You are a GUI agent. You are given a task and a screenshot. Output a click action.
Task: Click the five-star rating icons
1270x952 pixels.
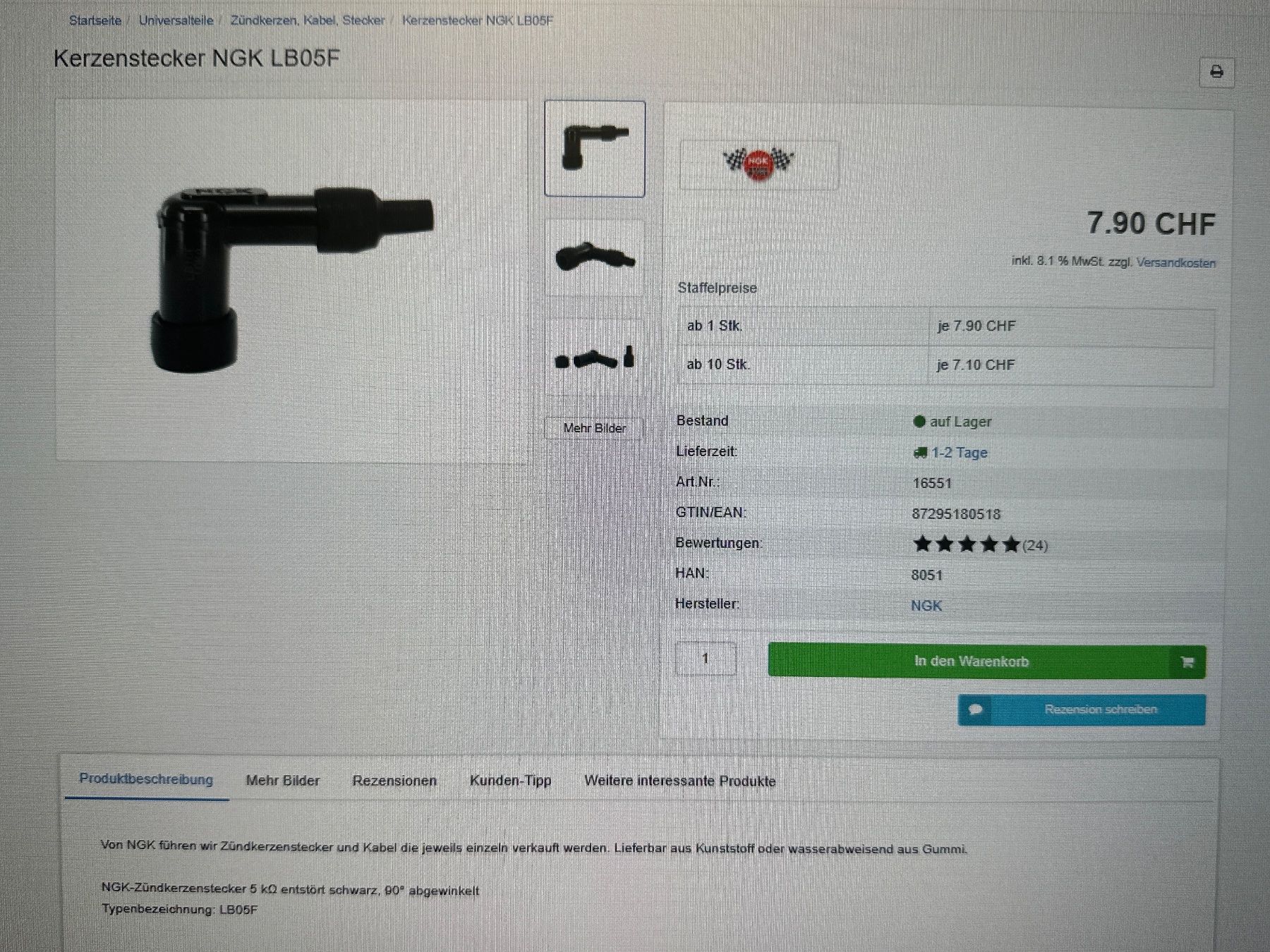pyautogui.click(x=966, y=544)
